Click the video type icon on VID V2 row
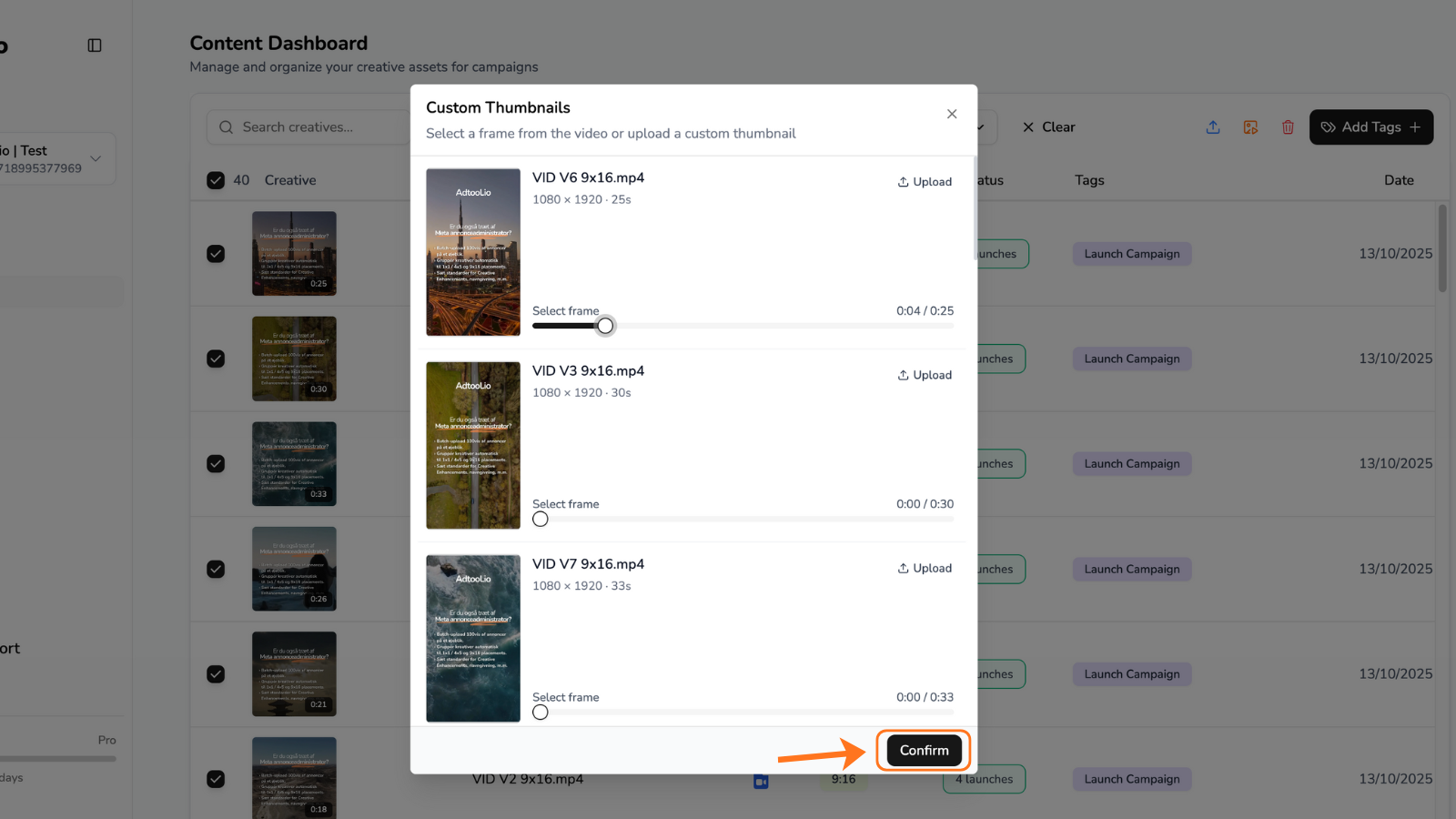This screenshot has width=1456, height=819. (761, 781)
